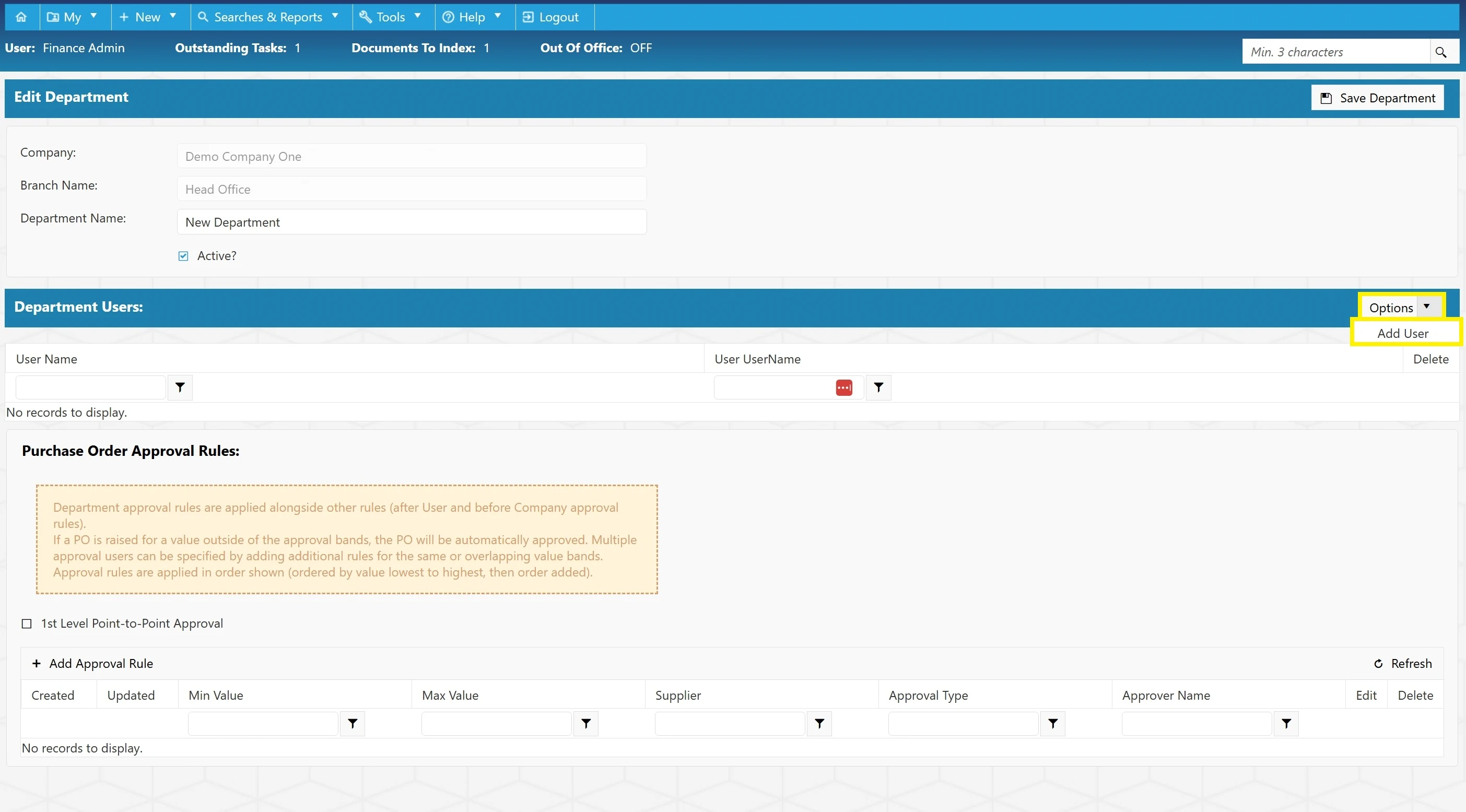Filter the Min Value column

(x=353, y=723)
